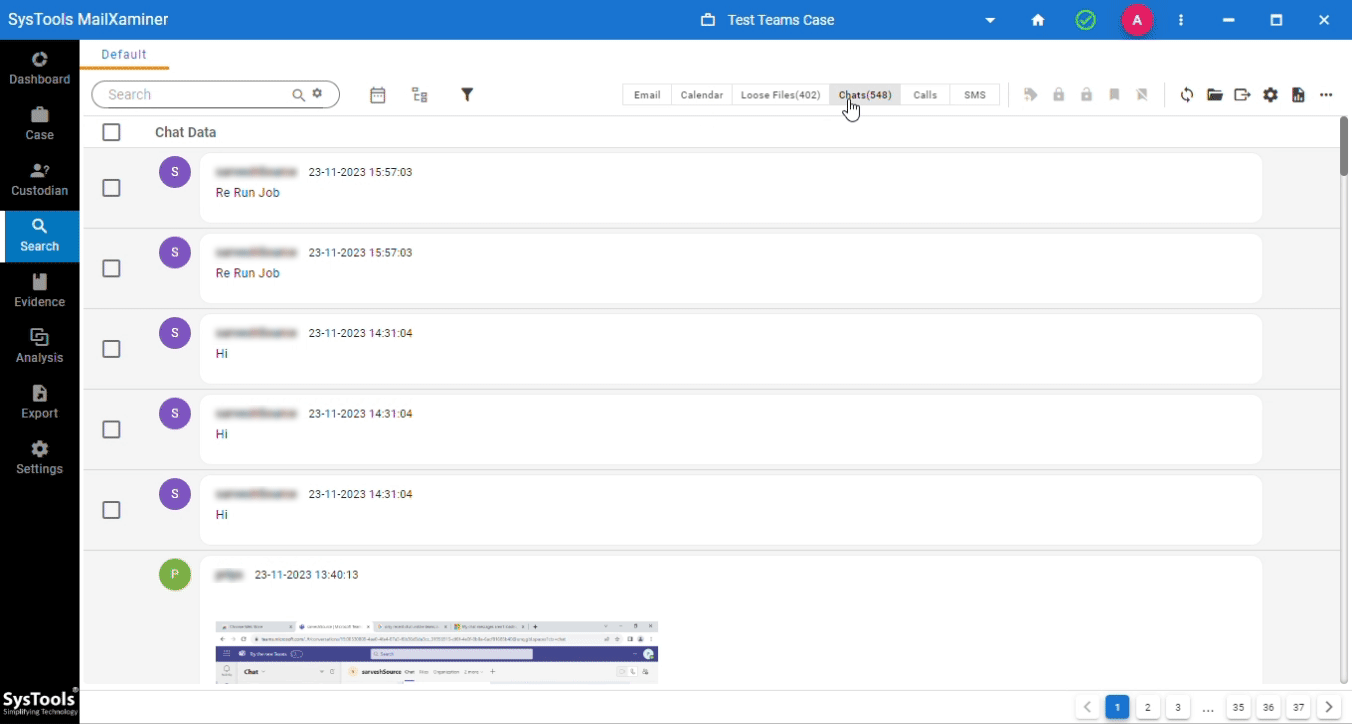
Task: Click the first lock icon in toolbar
Action: click(1059, 95)
